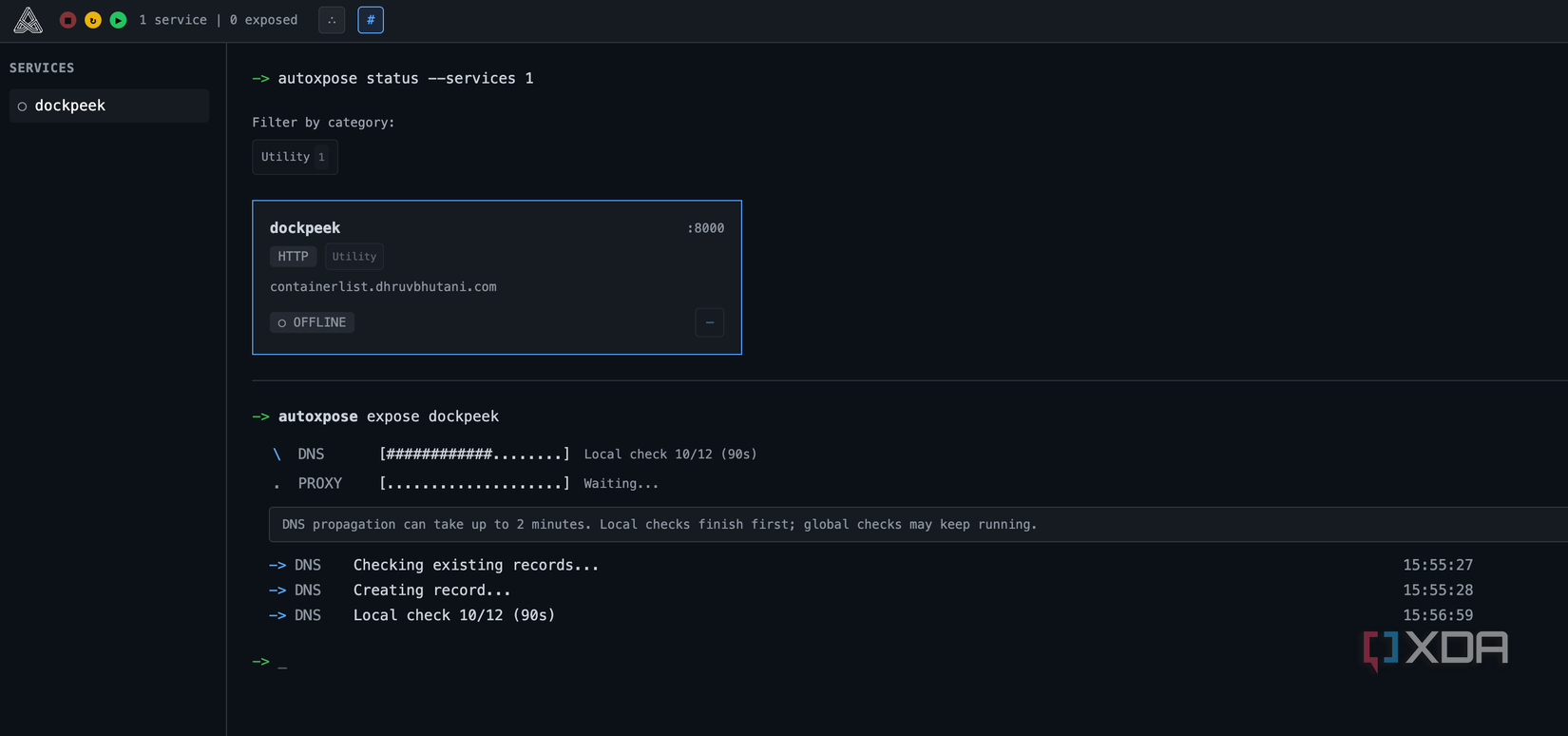The height and width of the screenshot is (736, 1568).
Task: Click the 15:55:27 timestamp
Action: [x=1438, y=565]
